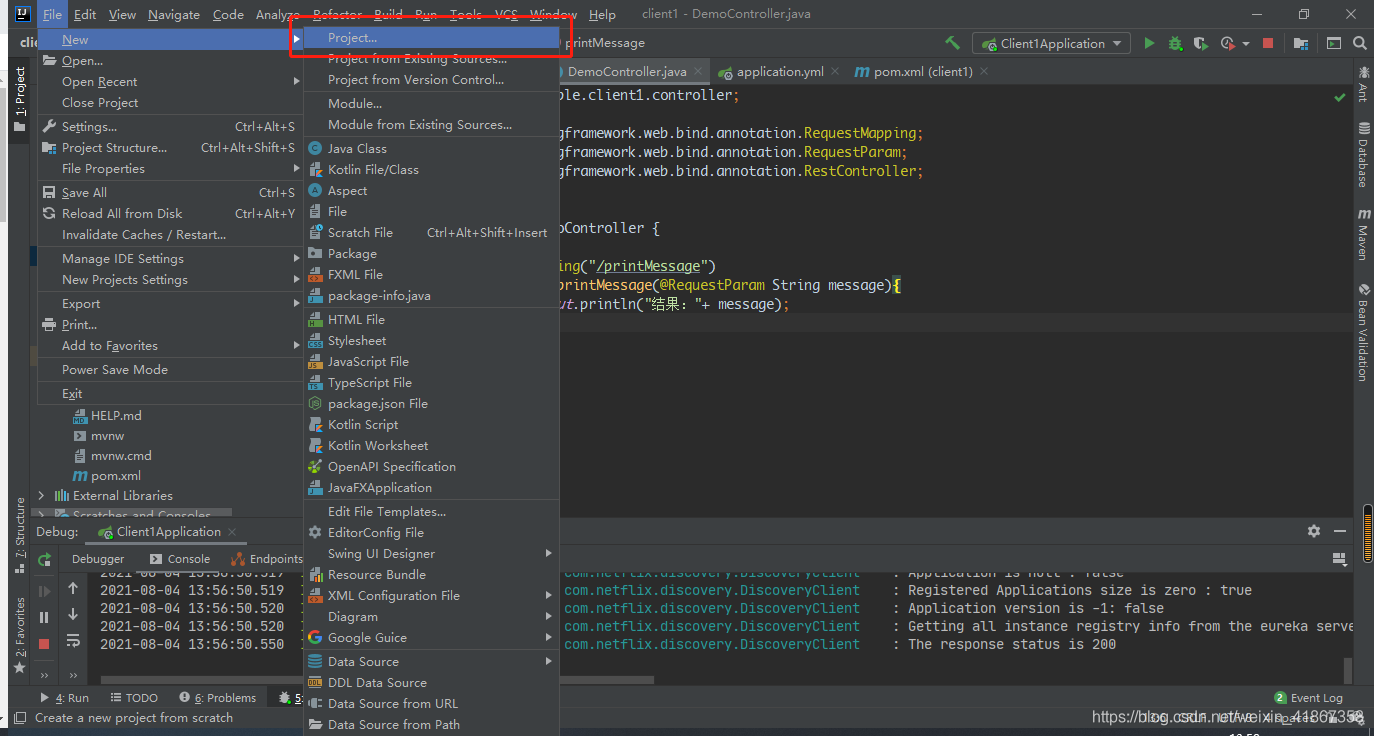The width and height of the screenshot is (1374, 736).
Task: Click the green inspection checkmark in editor
Action: click(1340, 97)
